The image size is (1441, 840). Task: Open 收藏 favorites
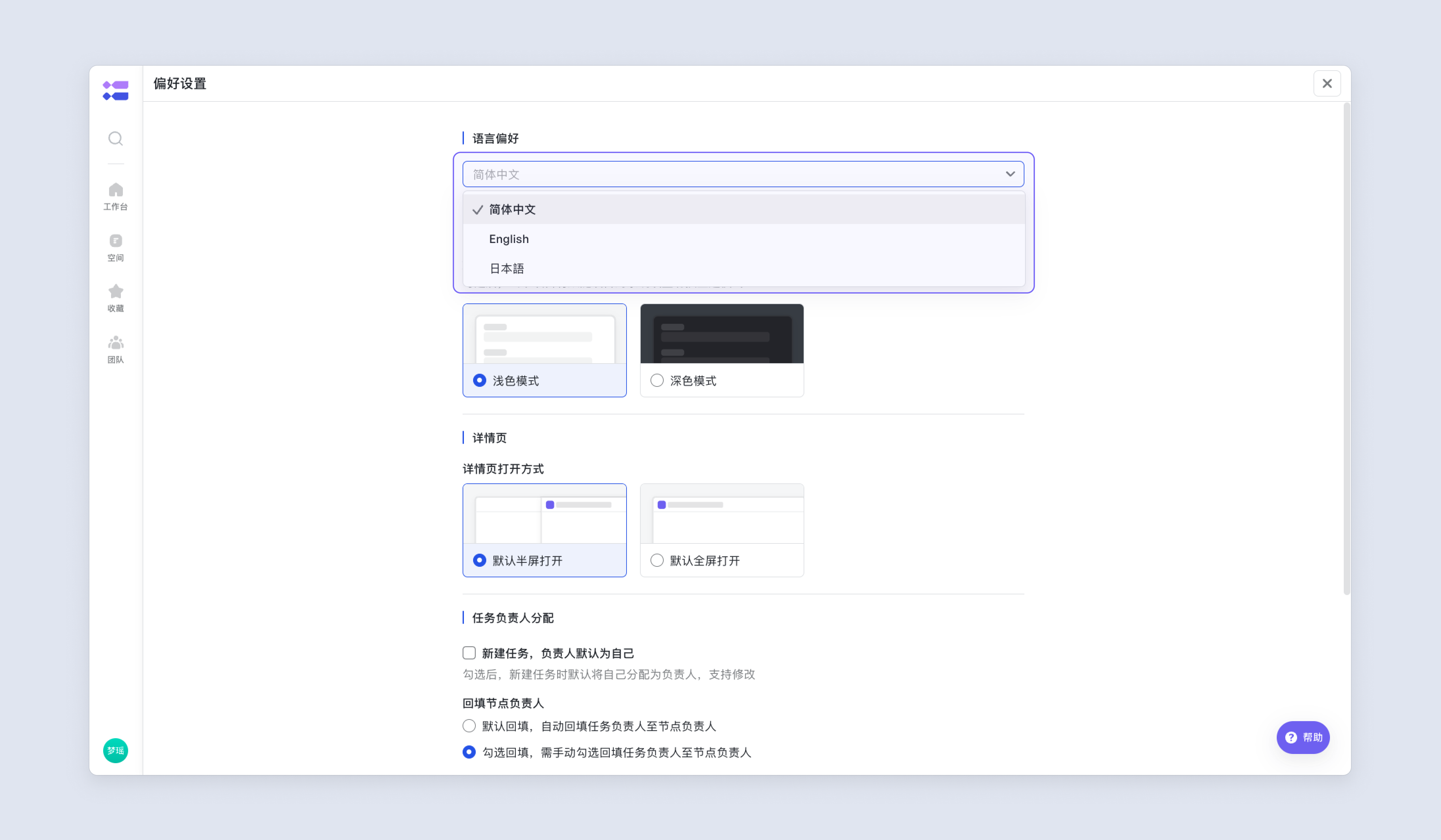116,298
